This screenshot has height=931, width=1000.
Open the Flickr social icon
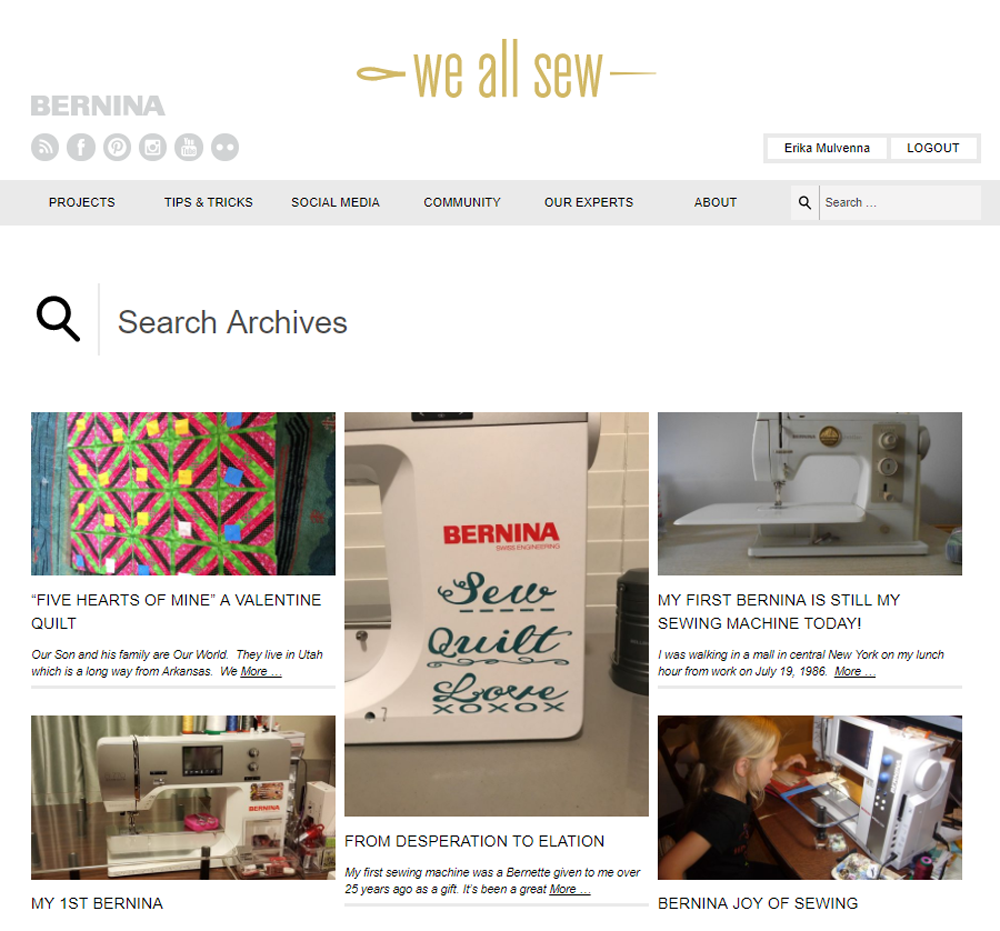[225, 147]
